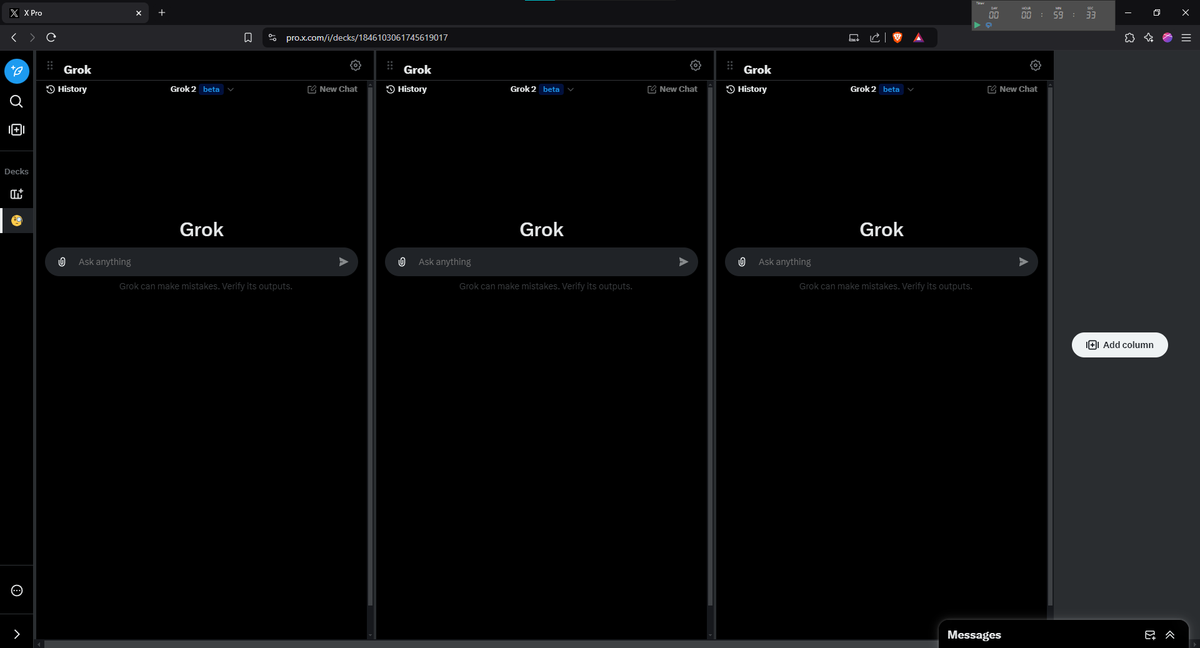Click the share icon in address bar
This screenshot has width=1200, height=648.
pyautogui.click(x=875, y=37)
